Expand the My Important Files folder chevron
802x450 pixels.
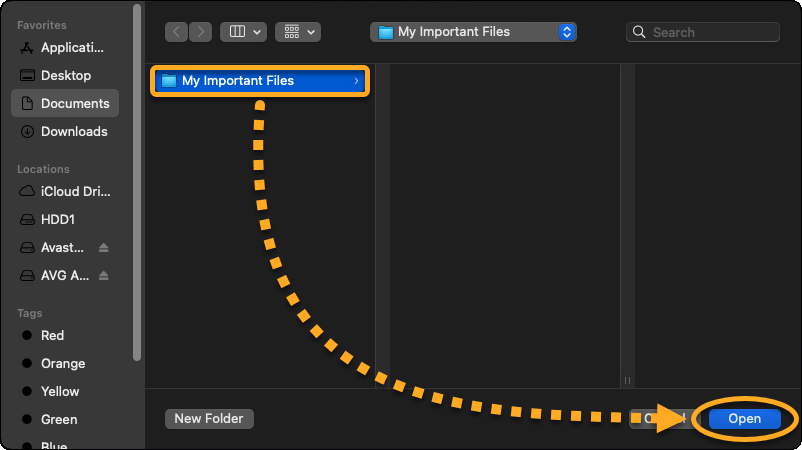[x=356, y=81]
